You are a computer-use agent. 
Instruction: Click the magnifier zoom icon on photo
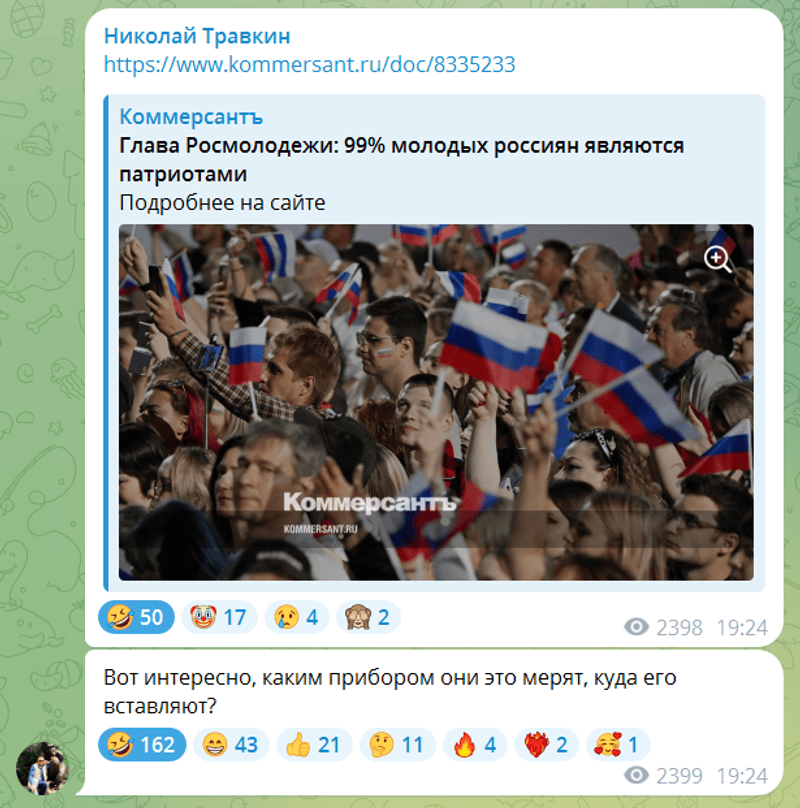coord(718,259)
